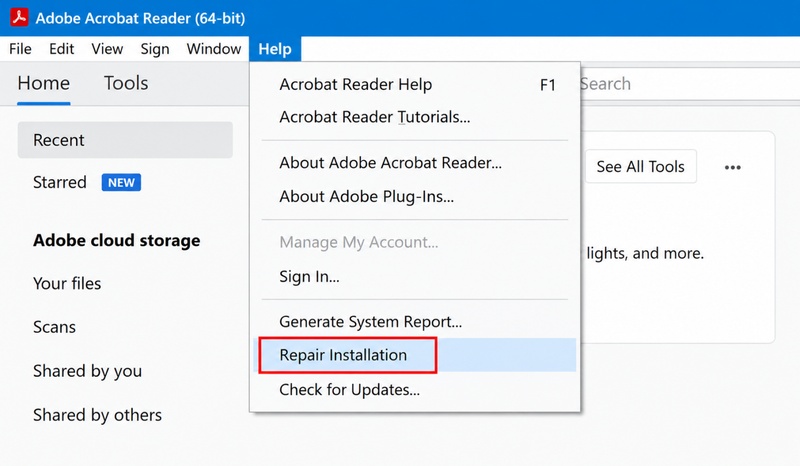Image resolution: width=800 pixels, height=466 pixels.
Task: Open the Window menu
Action: [x=214, y=49]
